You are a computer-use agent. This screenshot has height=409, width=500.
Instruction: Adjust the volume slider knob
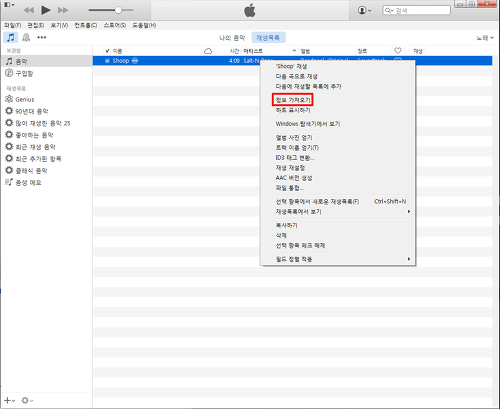pyautogui.click(x=118, y=10)
